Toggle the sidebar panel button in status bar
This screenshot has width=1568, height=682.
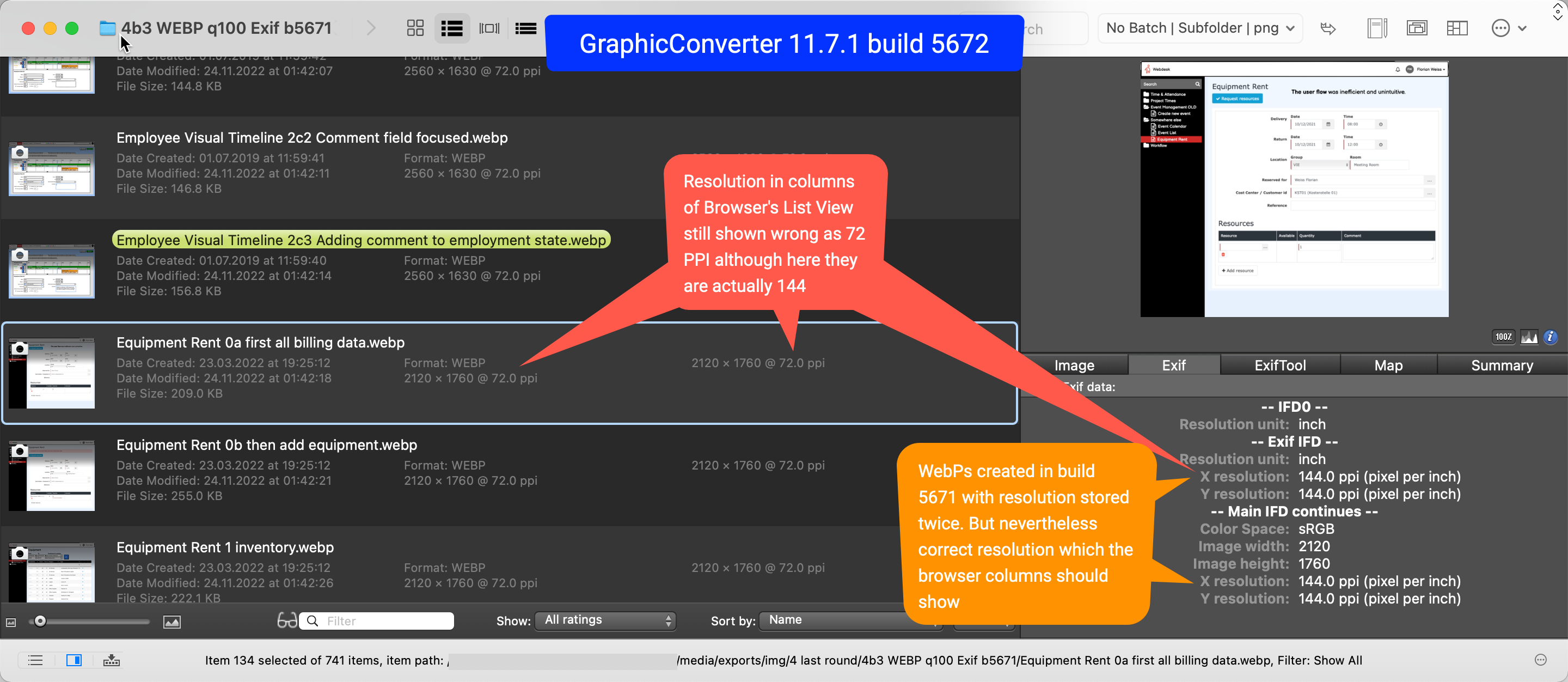click(74, 660)
